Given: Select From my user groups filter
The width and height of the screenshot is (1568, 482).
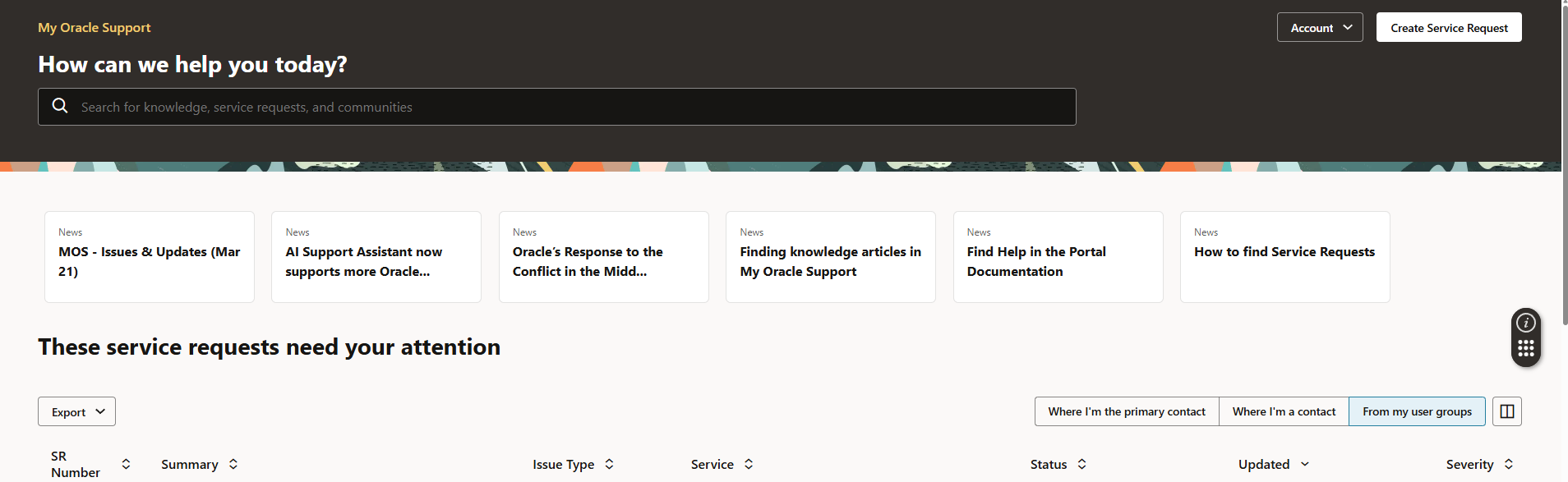Looking at the screenshot, I should [1417, 411].
